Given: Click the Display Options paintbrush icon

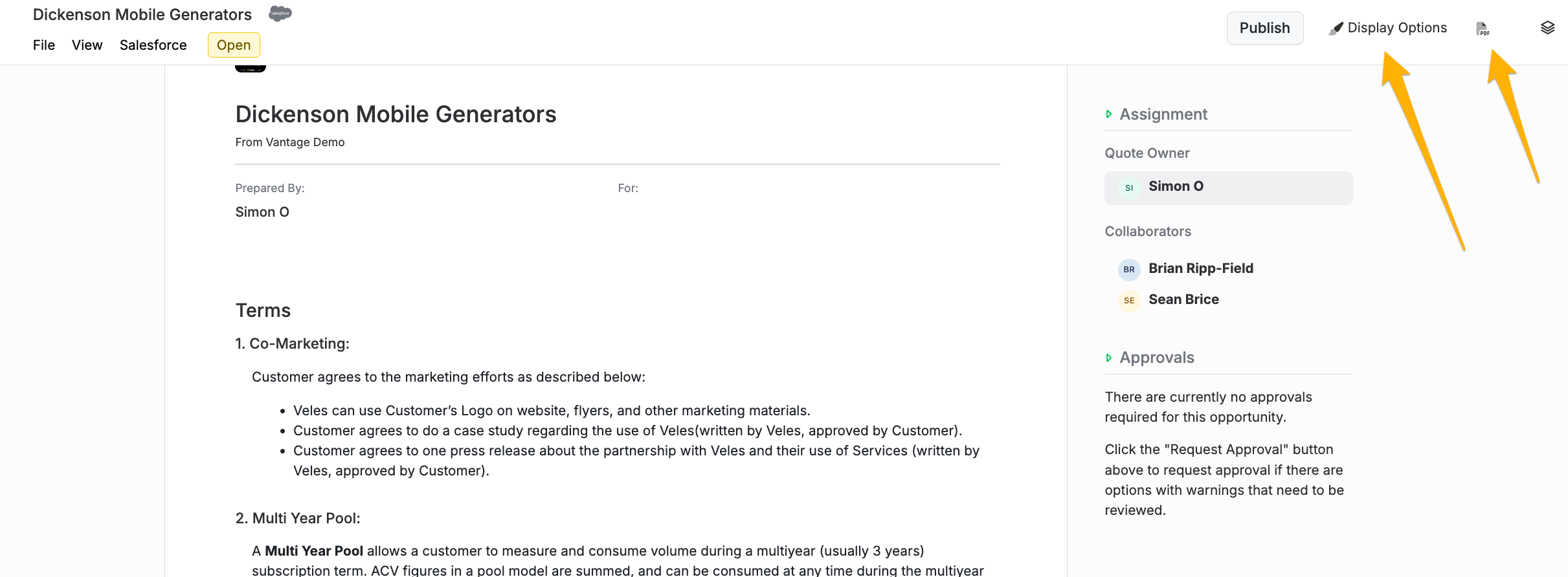Looking at the screenshot, I should (1336, 28).
